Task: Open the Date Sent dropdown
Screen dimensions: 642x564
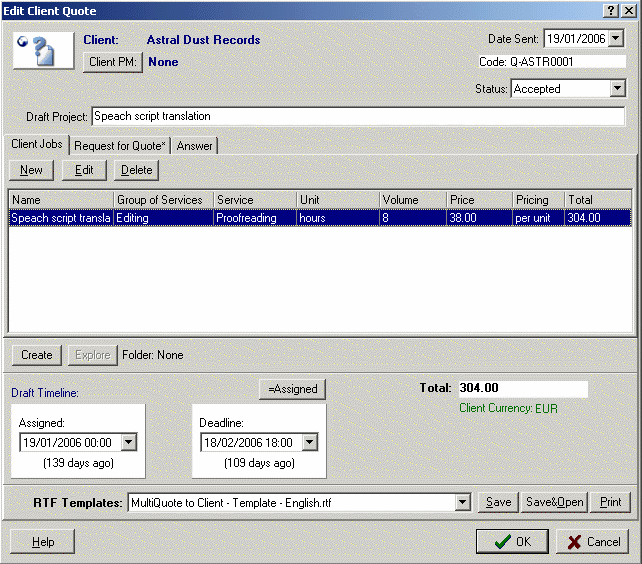Action: 615,39
